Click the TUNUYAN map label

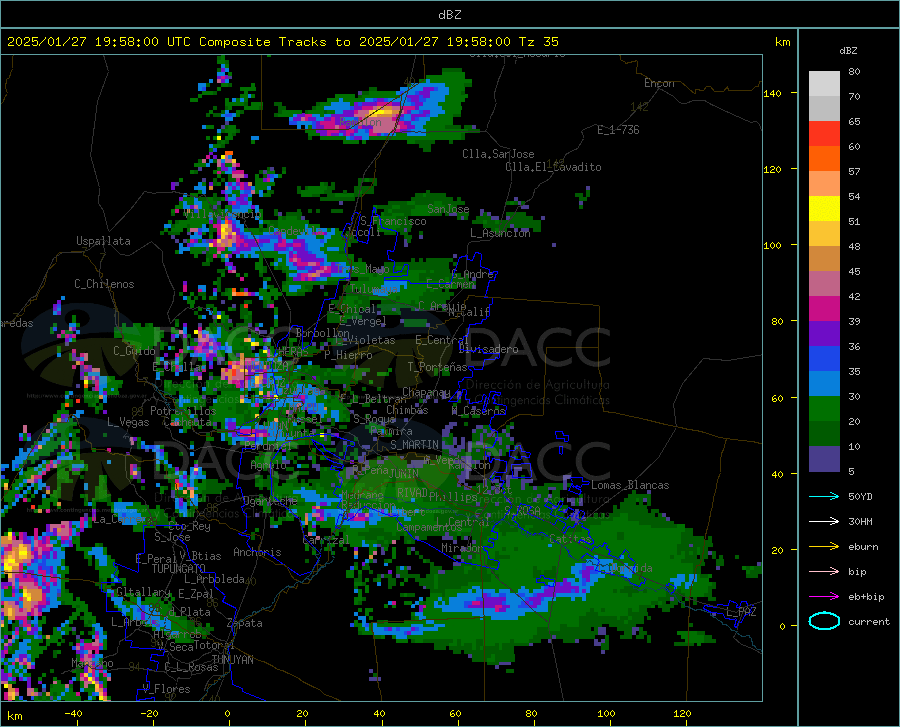[232, 660]
